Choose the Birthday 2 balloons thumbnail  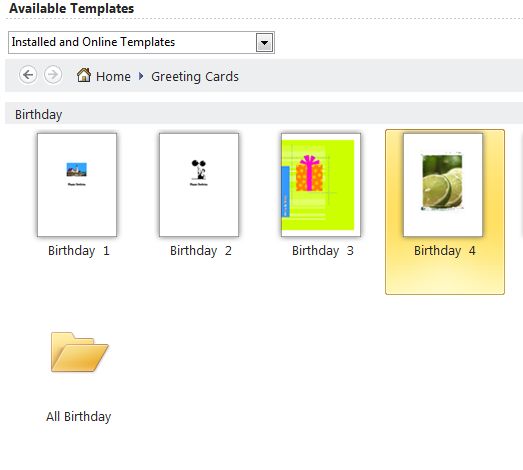[x=199, y=185]
